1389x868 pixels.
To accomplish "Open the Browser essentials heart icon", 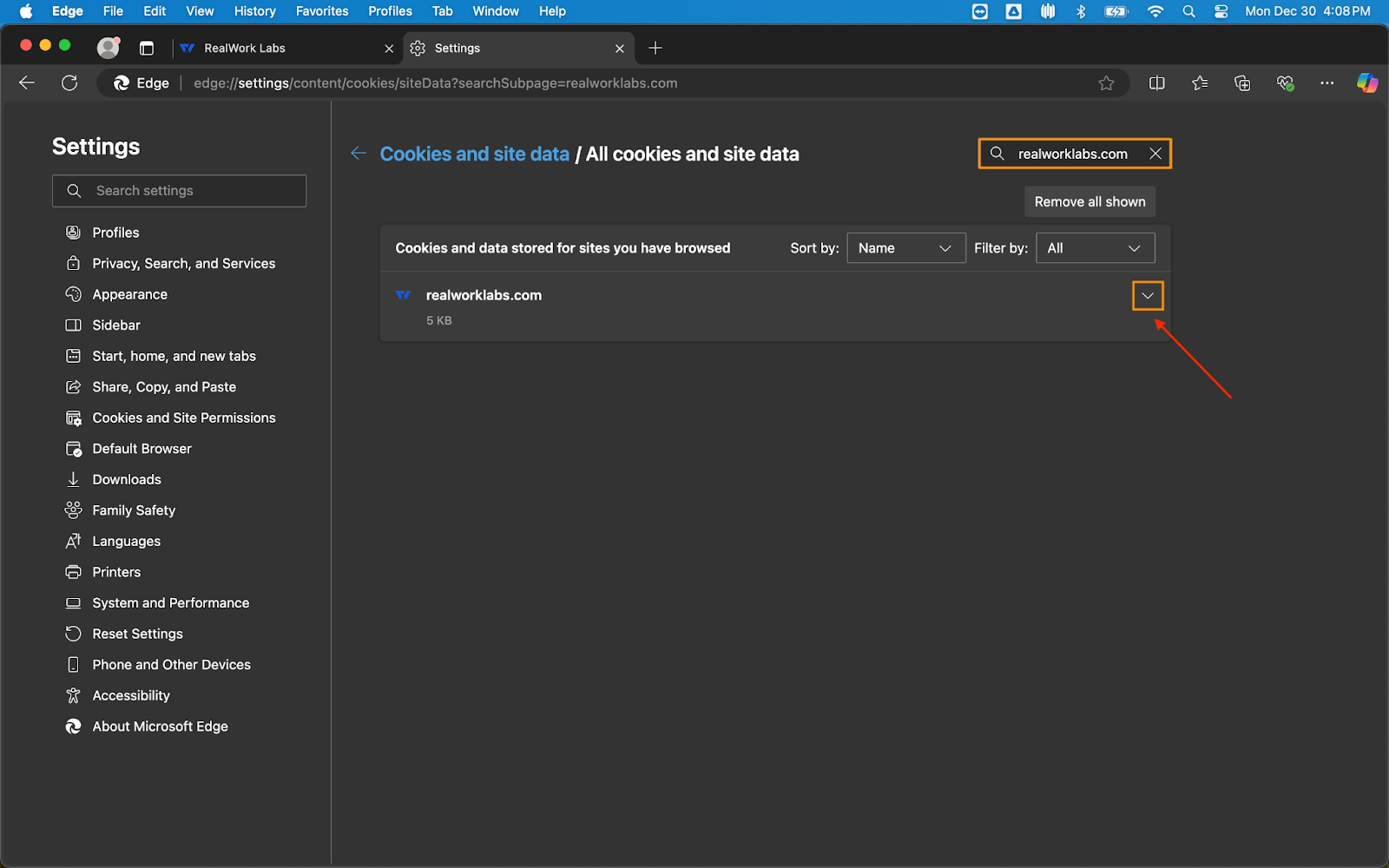I will 1285,83.
